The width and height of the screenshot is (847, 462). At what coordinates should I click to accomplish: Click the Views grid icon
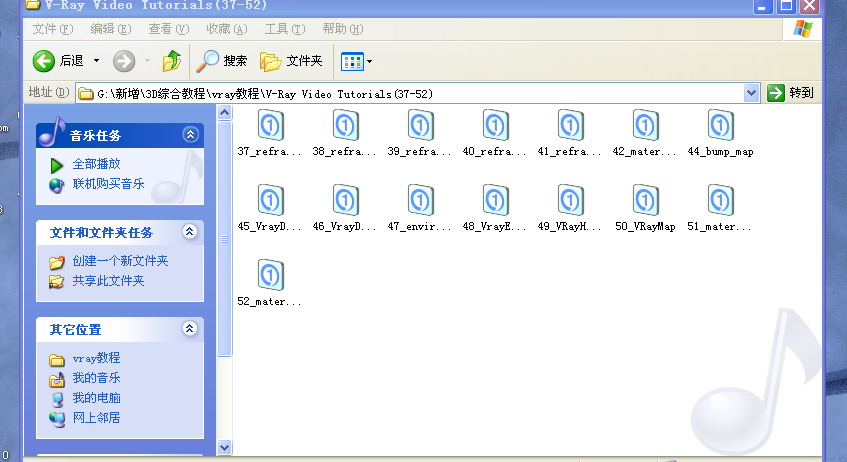[x=352, y=62]
